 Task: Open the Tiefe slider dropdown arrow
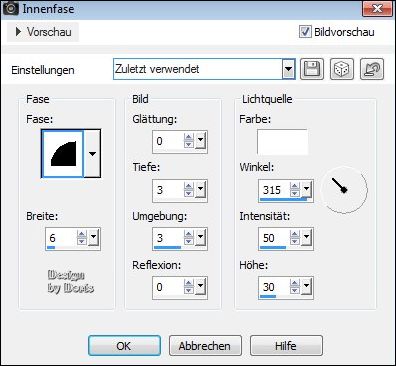tap(200, 189)
